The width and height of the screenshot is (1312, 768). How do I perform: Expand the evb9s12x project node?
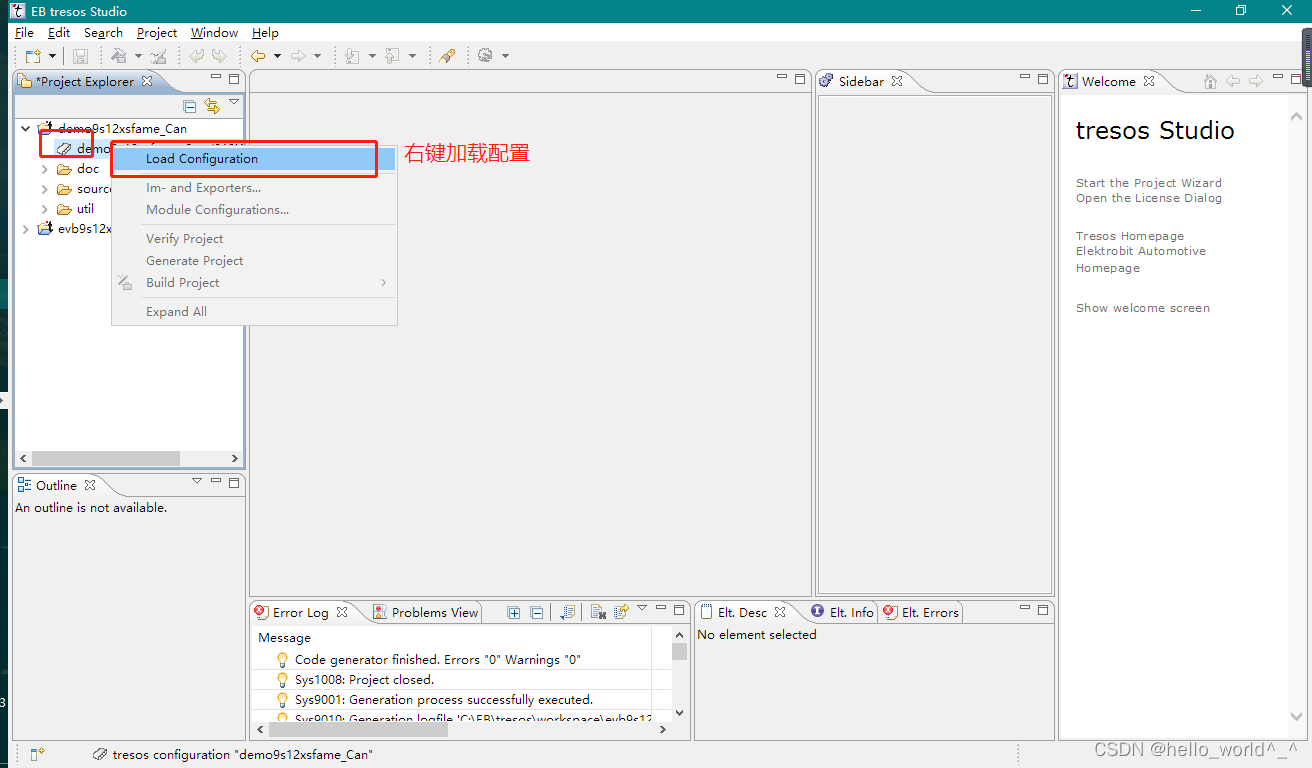(x=26, y=229)
